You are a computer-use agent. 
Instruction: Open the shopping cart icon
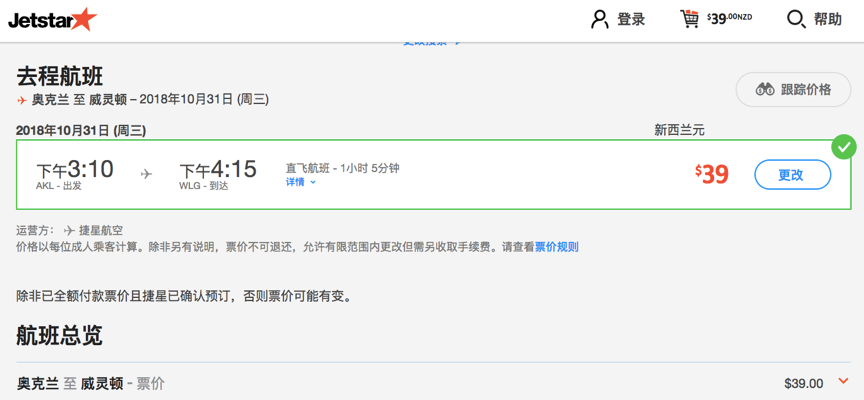coord(689,19)
